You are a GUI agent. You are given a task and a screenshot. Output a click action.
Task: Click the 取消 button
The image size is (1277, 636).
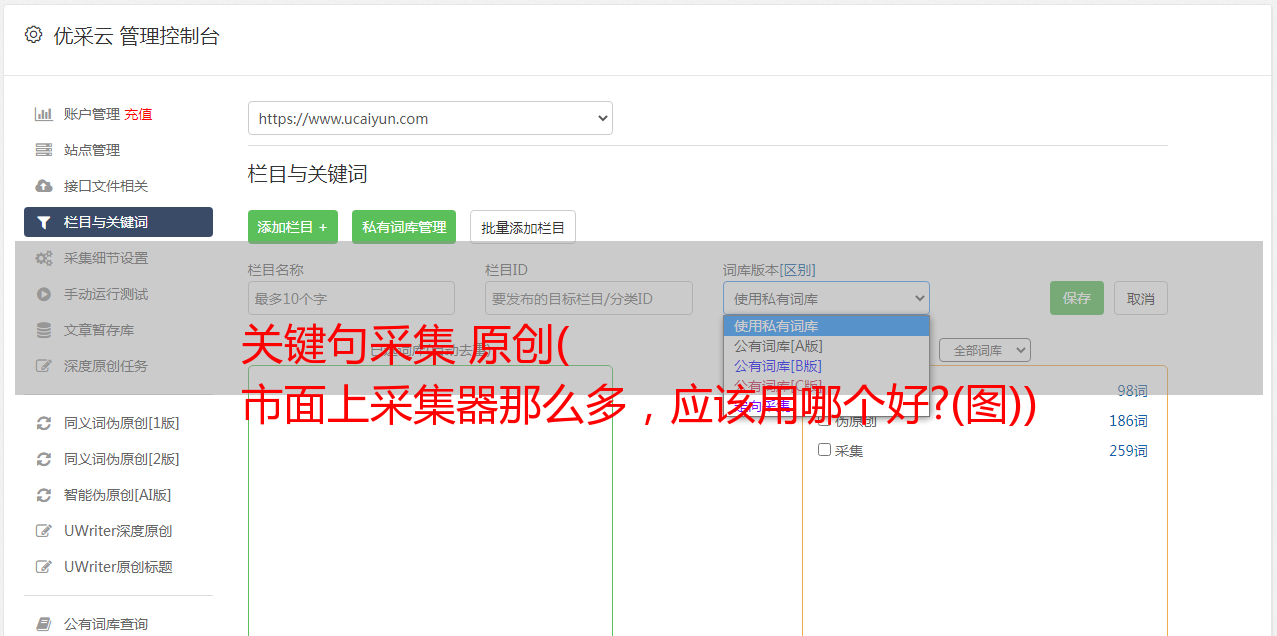point(1141,298)
